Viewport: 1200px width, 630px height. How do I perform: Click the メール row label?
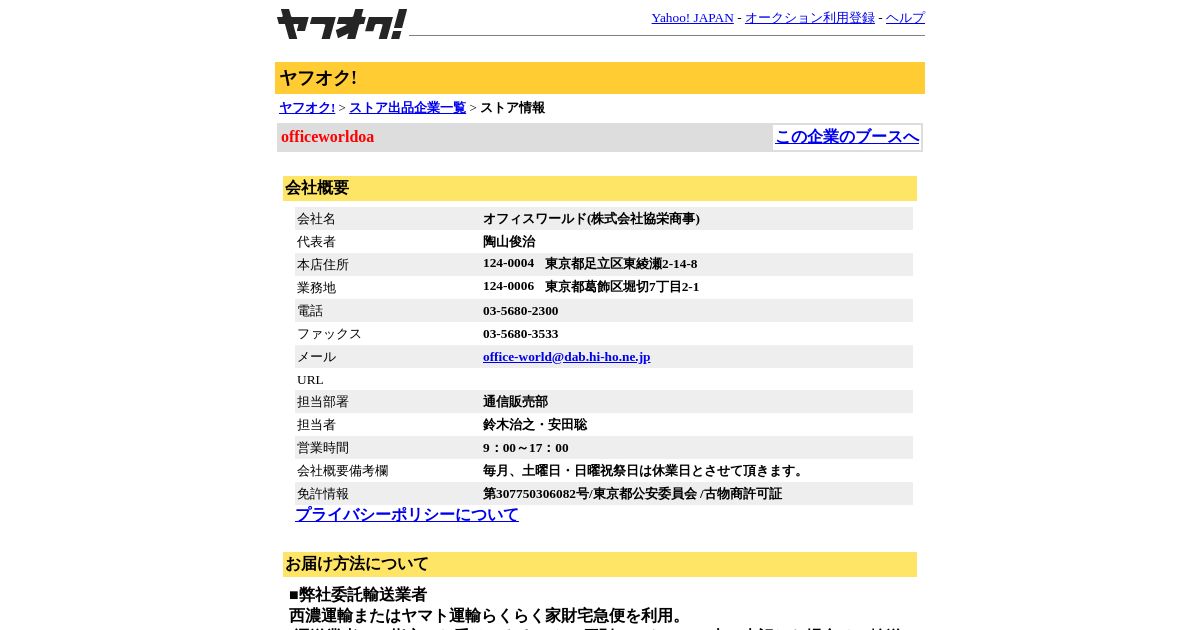coord(316,357)
